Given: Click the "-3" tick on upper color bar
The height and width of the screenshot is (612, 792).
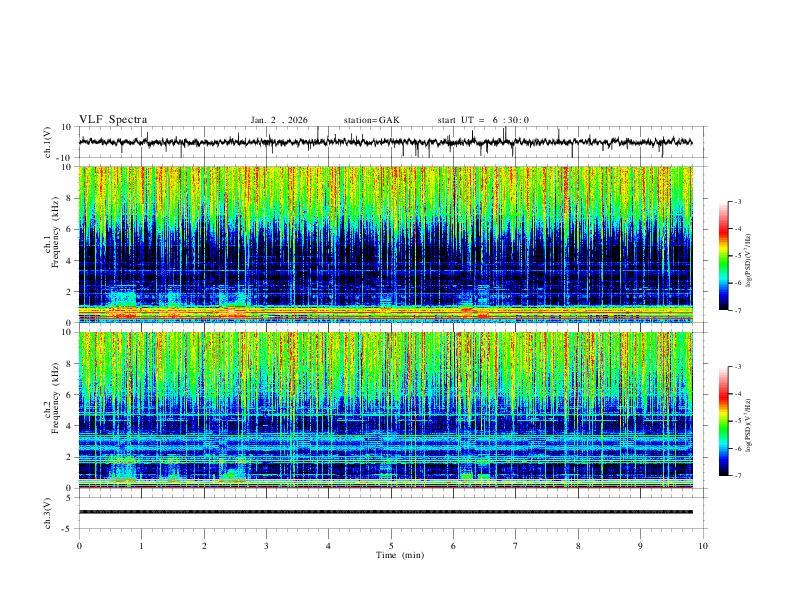Looking at the screenshot, I should [x=738, y=201].
